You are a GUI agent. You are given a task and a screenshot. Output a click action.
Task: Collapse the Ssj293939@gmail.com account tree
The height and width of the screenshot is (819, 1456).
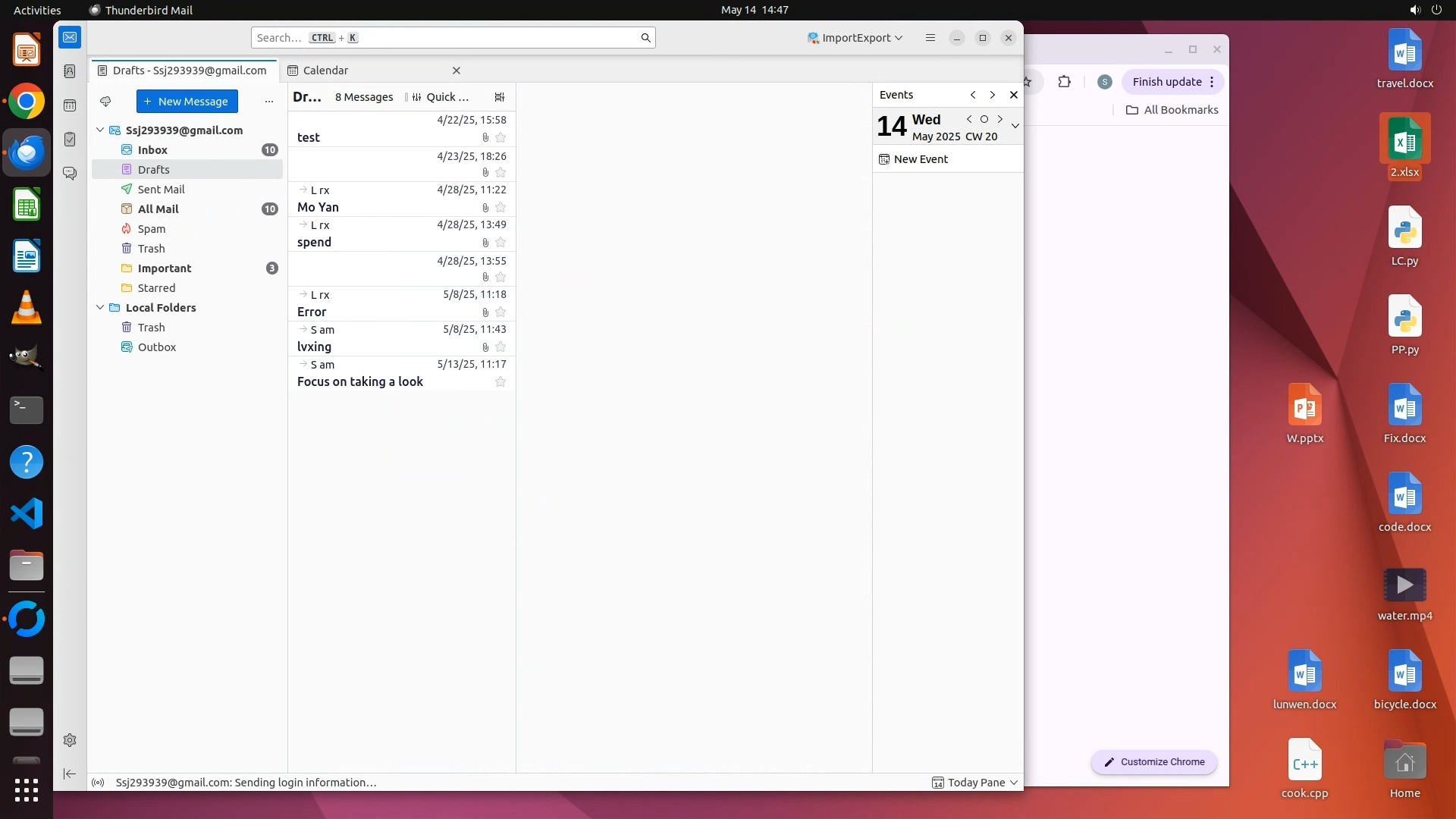100,130
